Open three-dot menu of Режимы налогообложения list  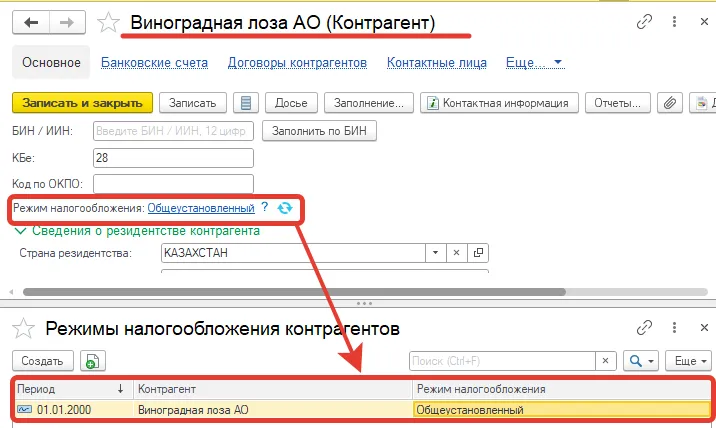pos(674,327)
